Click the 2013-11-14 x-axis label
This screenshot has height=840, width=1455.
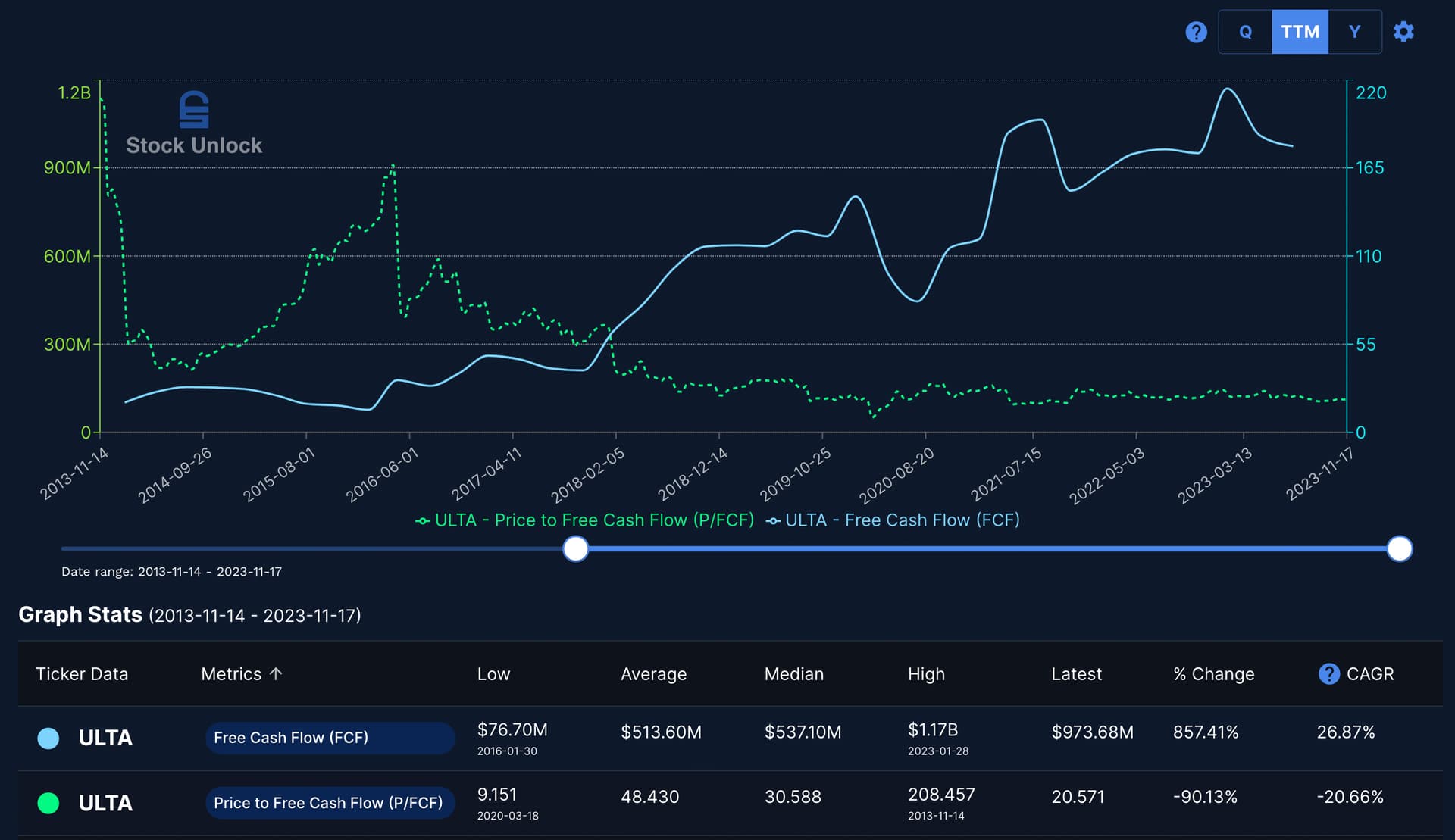pos(74,473)
